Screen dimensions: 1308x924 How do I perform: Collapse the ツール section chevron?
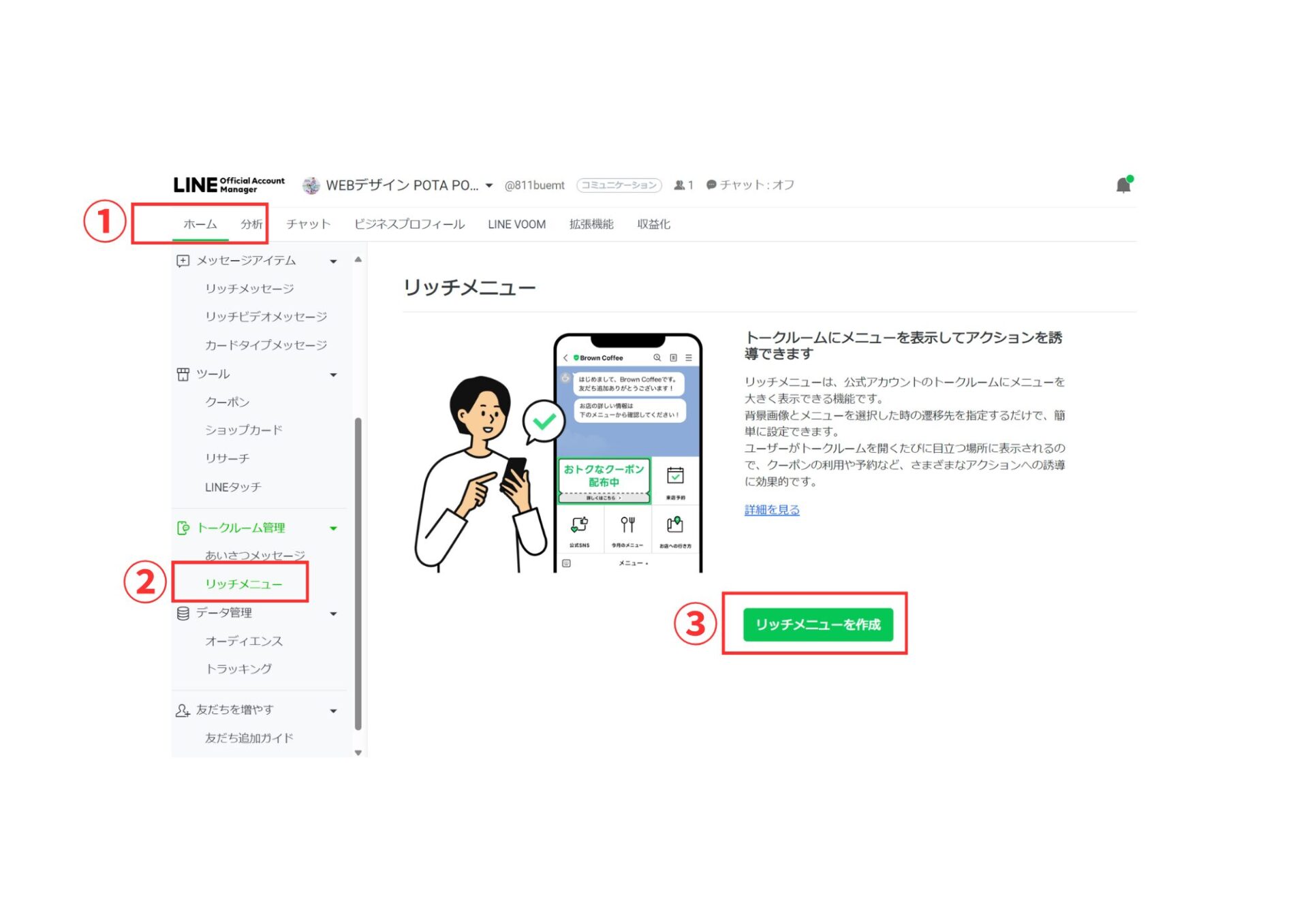coord(334,374)
